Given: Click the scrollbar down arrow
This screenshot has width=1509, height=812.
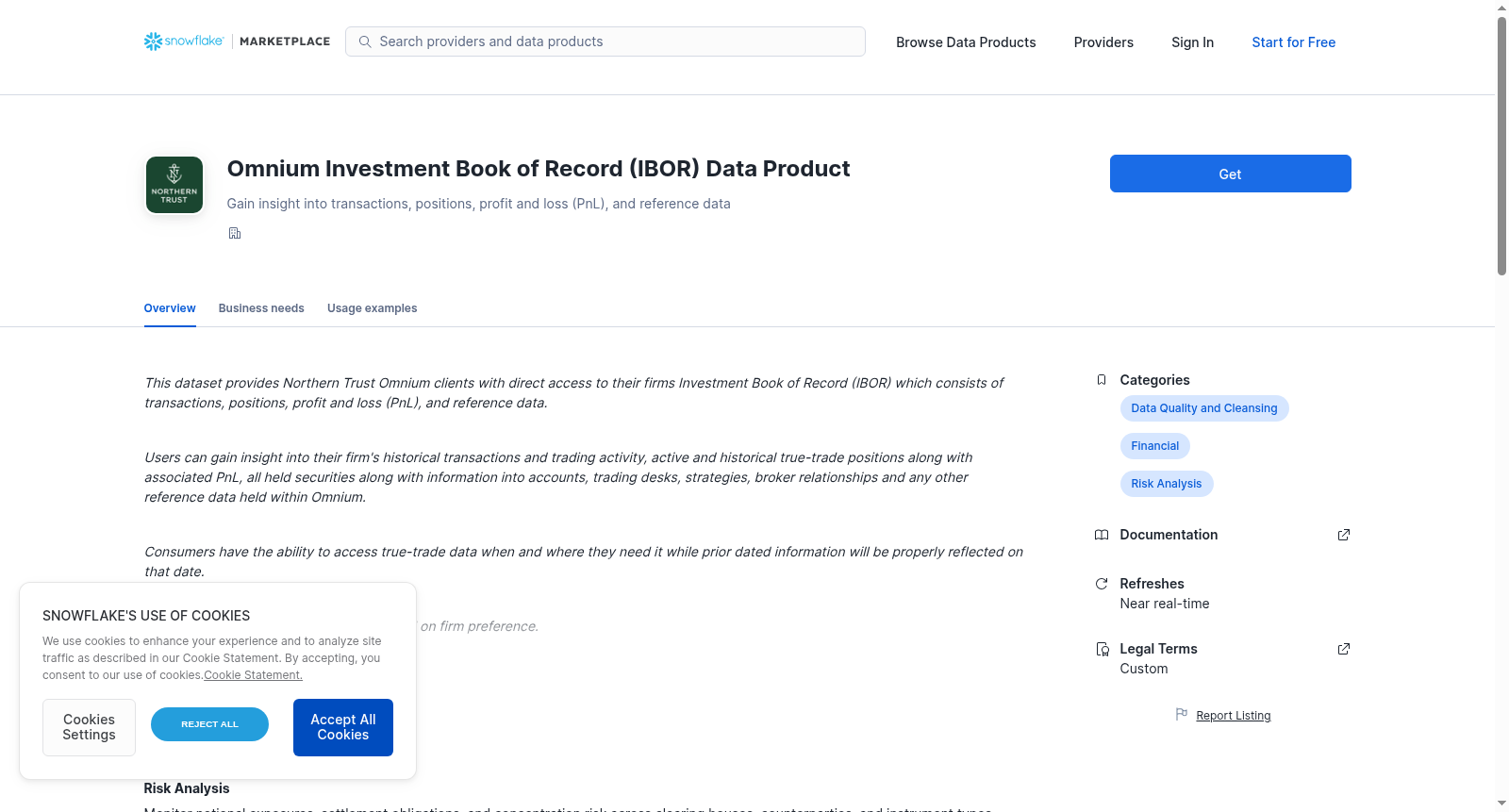Looking at the screenshot, I should pos(1501,804).
